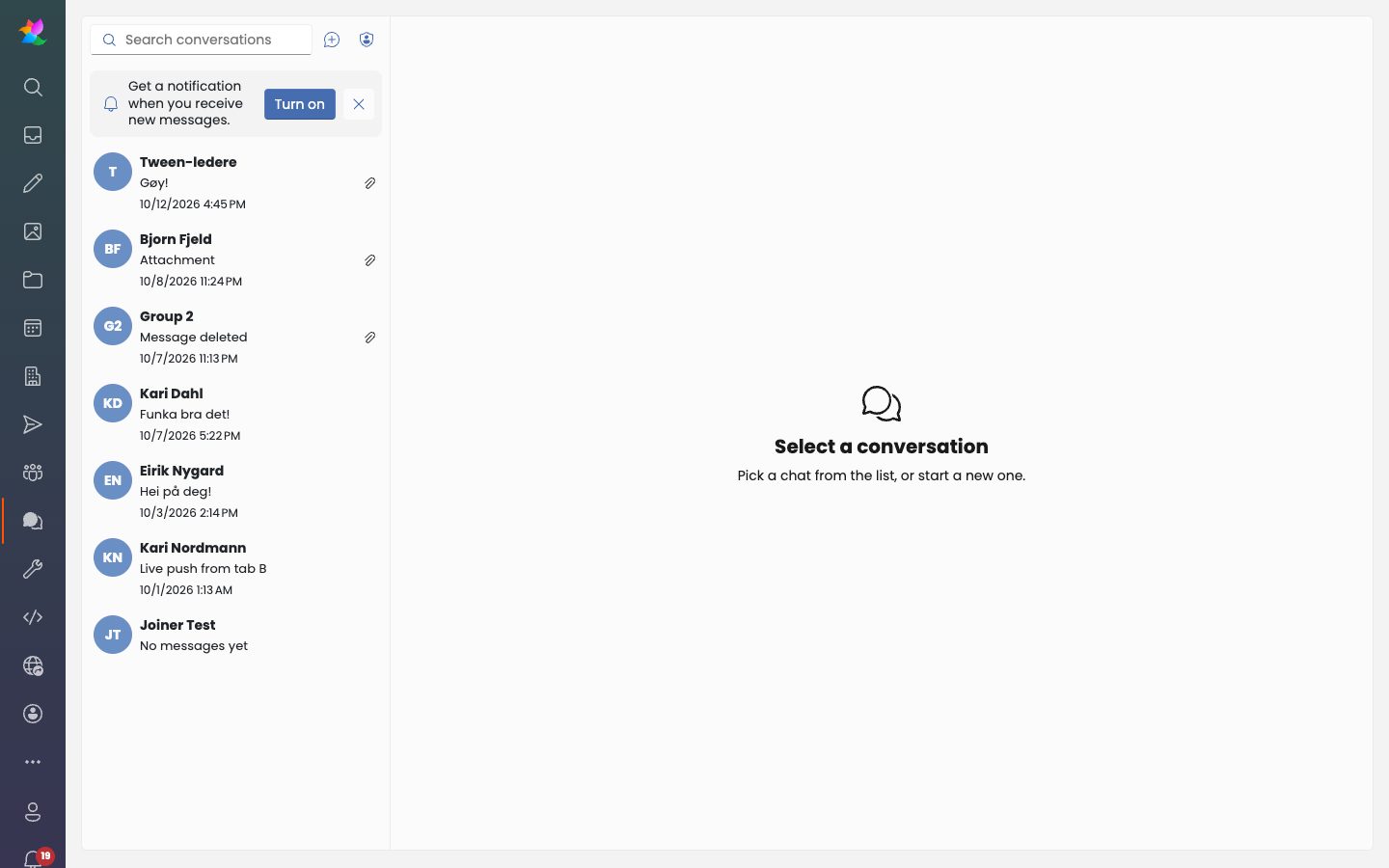The height and width of the screenshot is (868, 1389).
Task: Open the inbox tray sidebar icon
Action: coord(33,135)
